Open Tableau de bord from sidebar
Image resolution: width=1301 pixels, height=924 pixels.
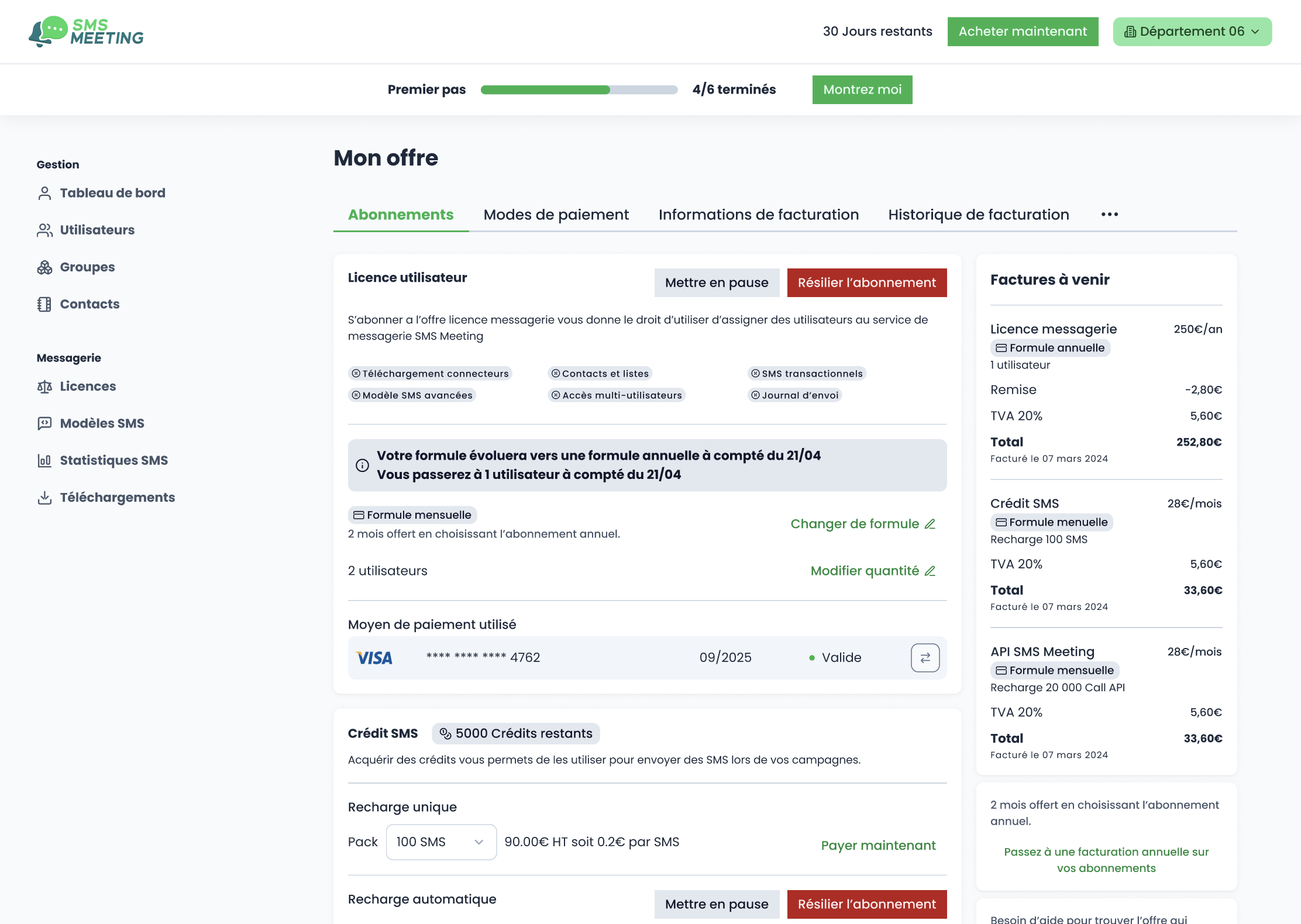pyautogui.click(x=101, y=193)
